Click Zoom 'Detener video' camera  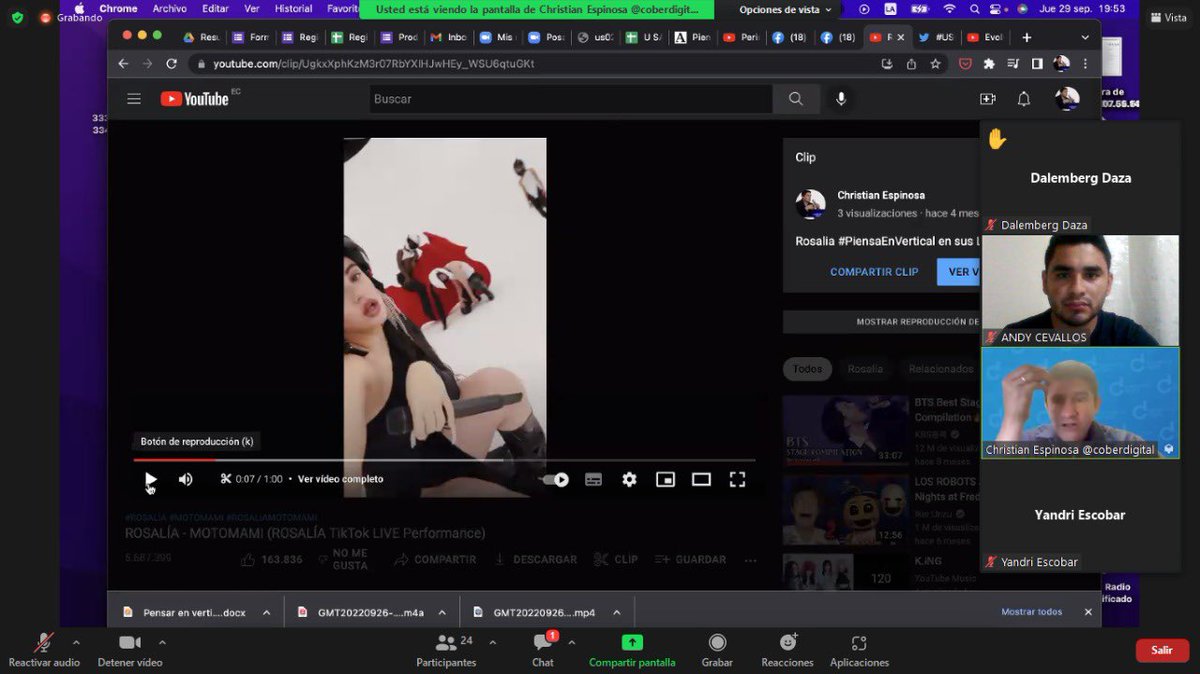pos(130,649)
